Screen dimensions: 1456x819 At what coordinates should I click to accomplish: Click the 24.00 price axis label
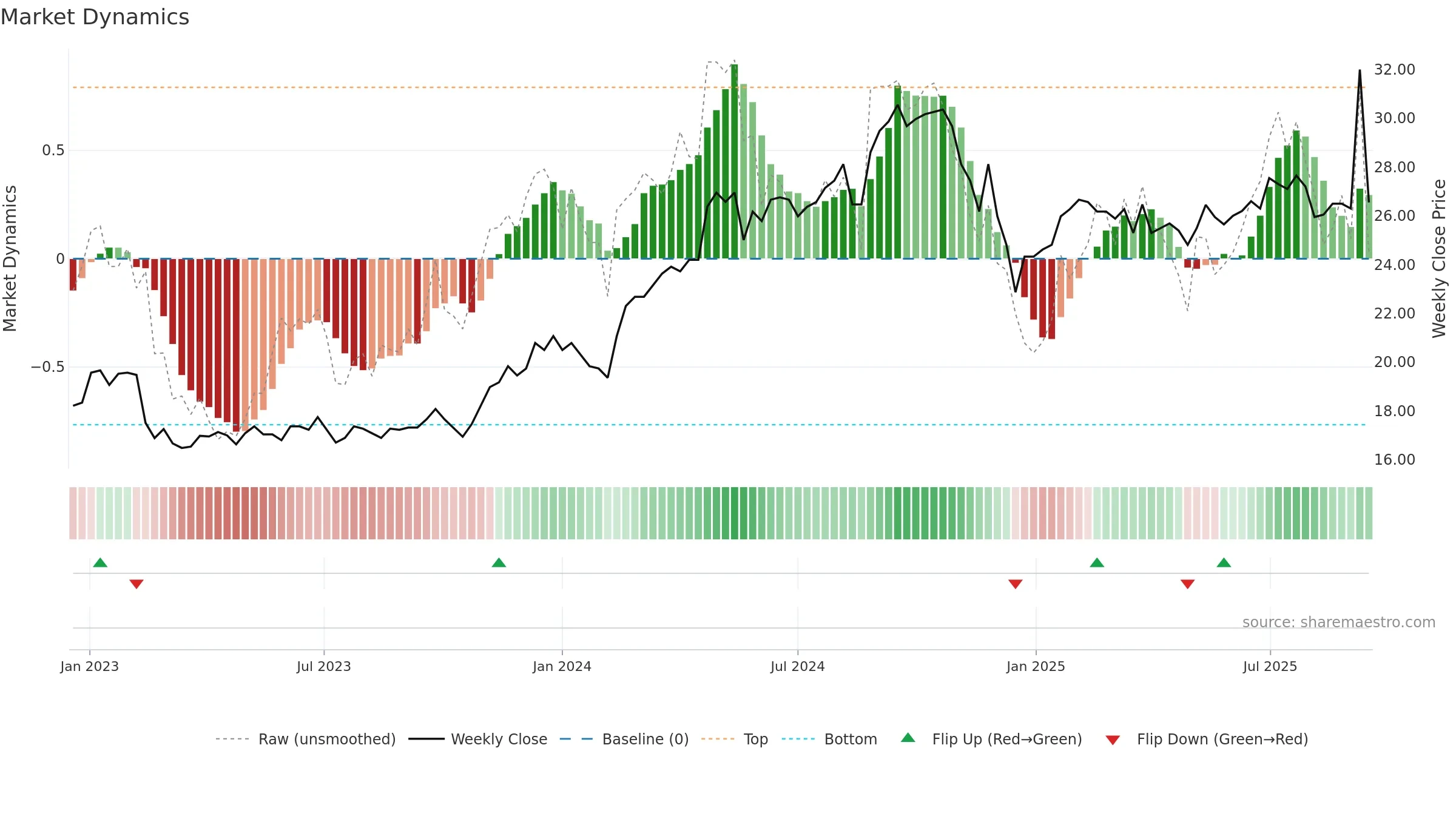(x=1395, y=265)
